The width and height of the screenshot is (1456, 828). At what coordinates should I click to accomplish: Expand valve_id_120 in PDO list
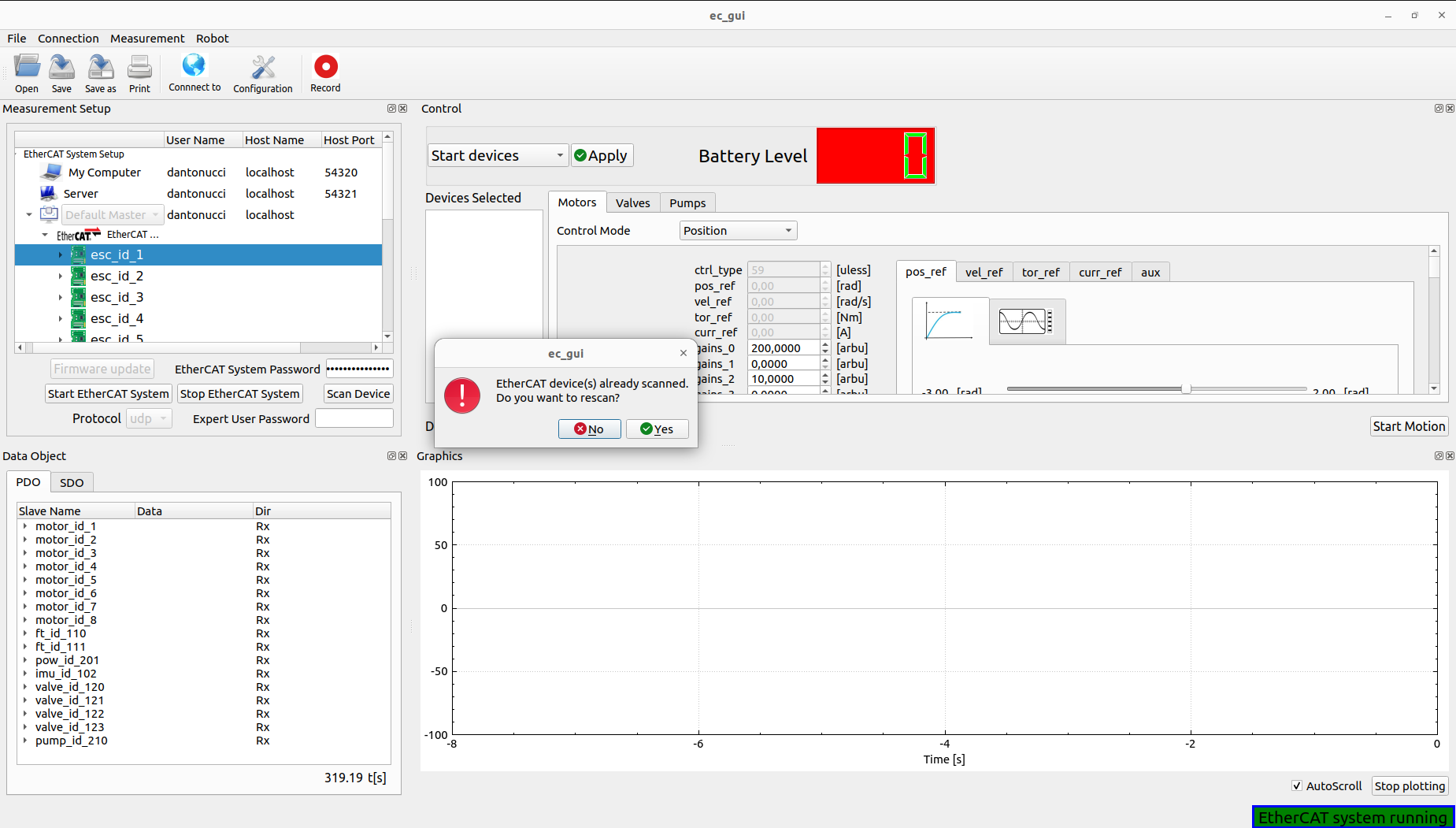click(x=25, y=687)
